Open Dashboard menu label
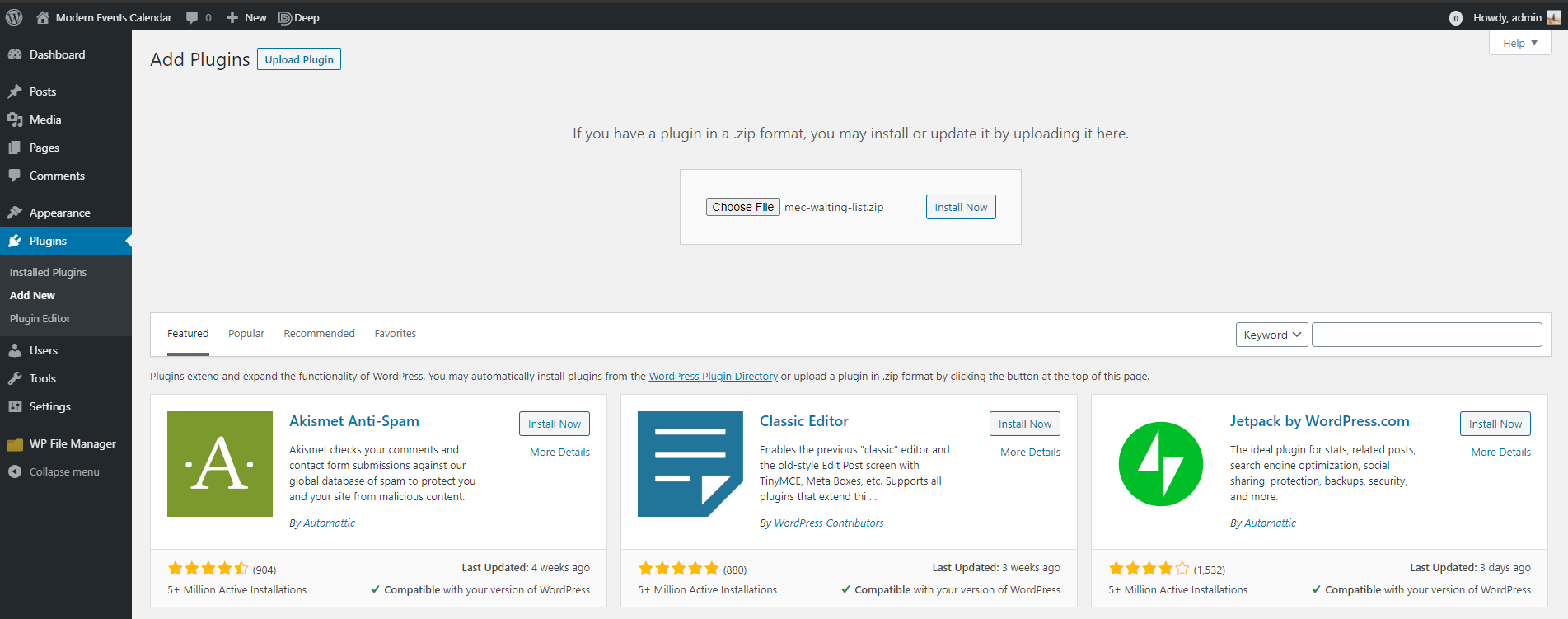 pos(57,54)
